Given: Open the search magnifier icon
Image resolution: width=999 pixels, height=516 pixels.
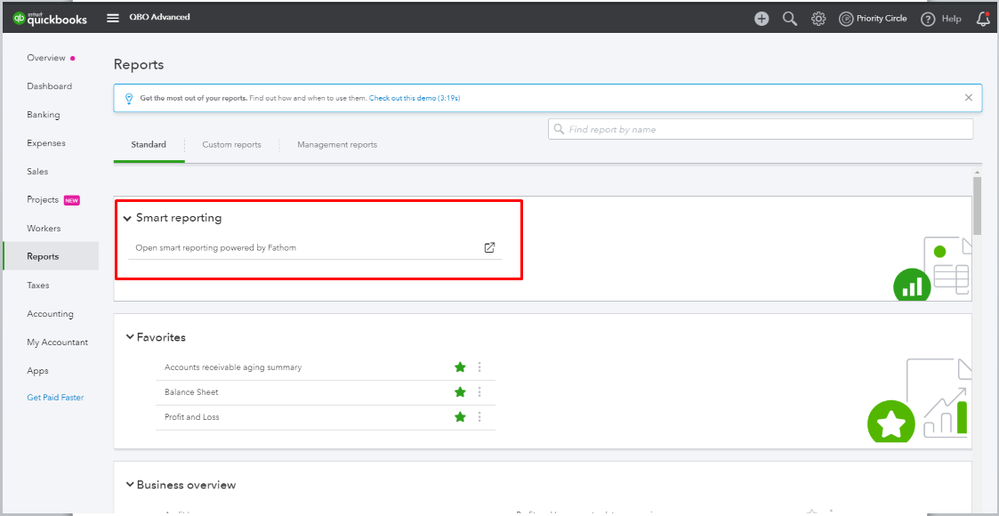Looking at the screenshot, I should tap(790, 18).
